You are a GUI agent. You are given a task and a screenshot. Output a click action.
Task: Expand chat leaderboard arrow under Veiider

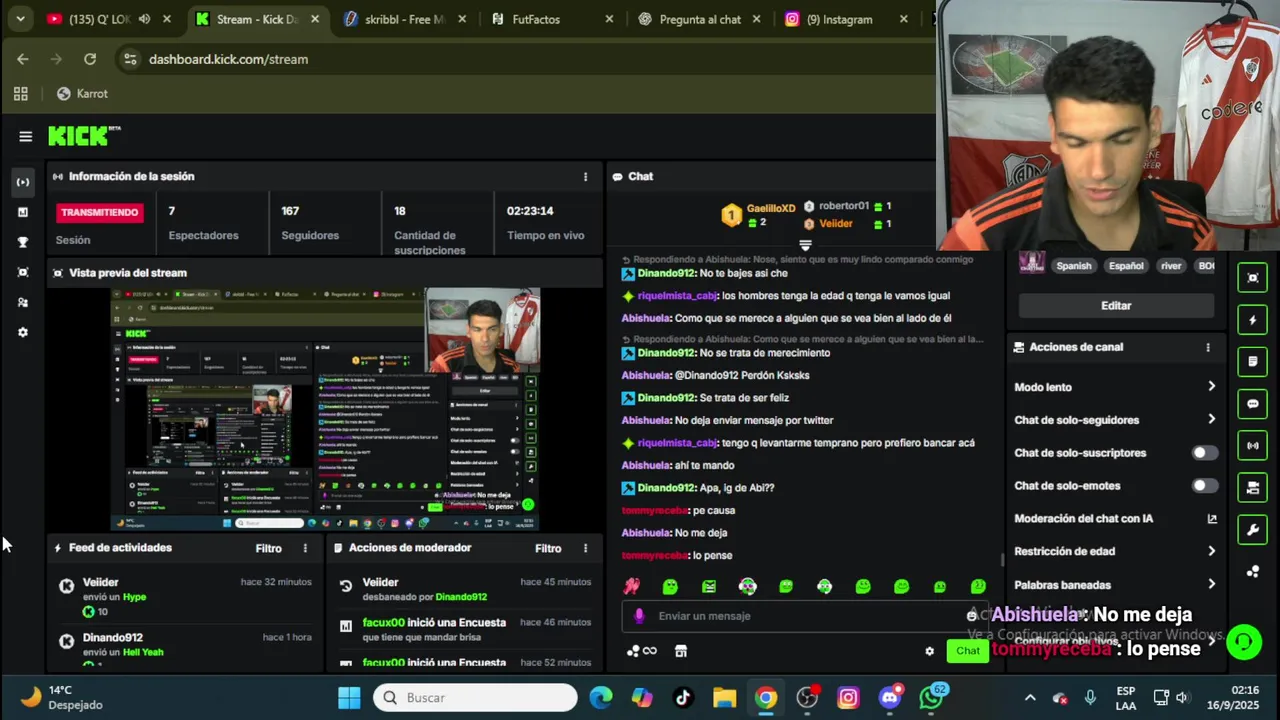point(805,245)
